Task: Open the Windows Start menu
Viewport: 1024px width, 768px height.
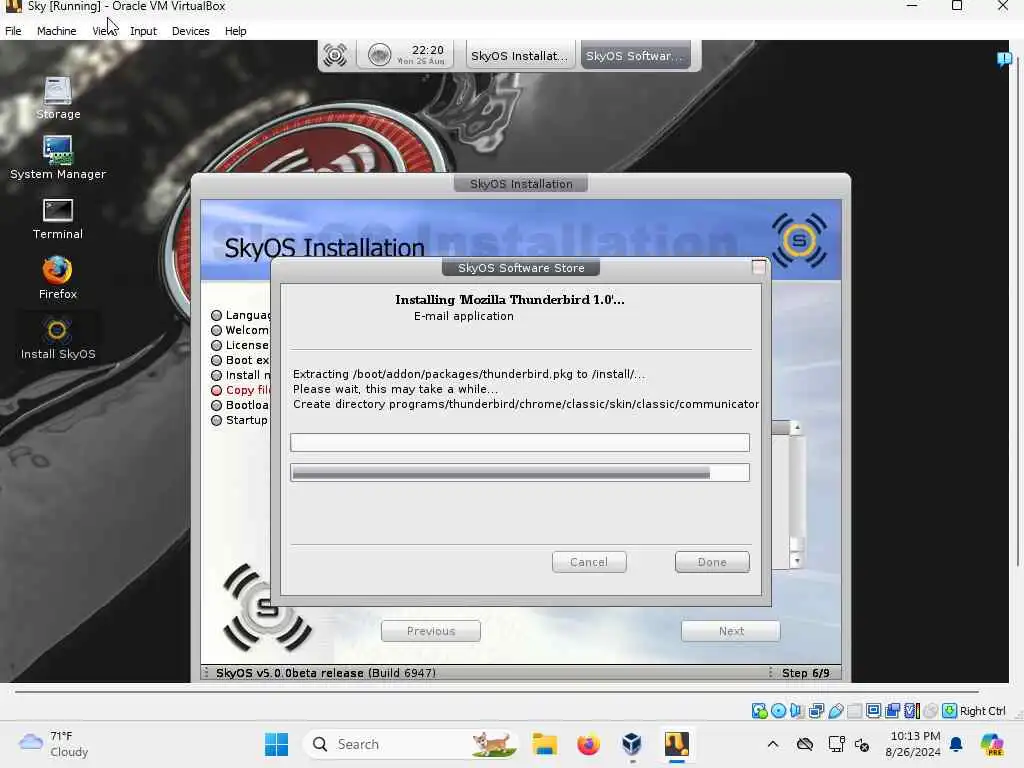Action: click(x=276, y=744)
